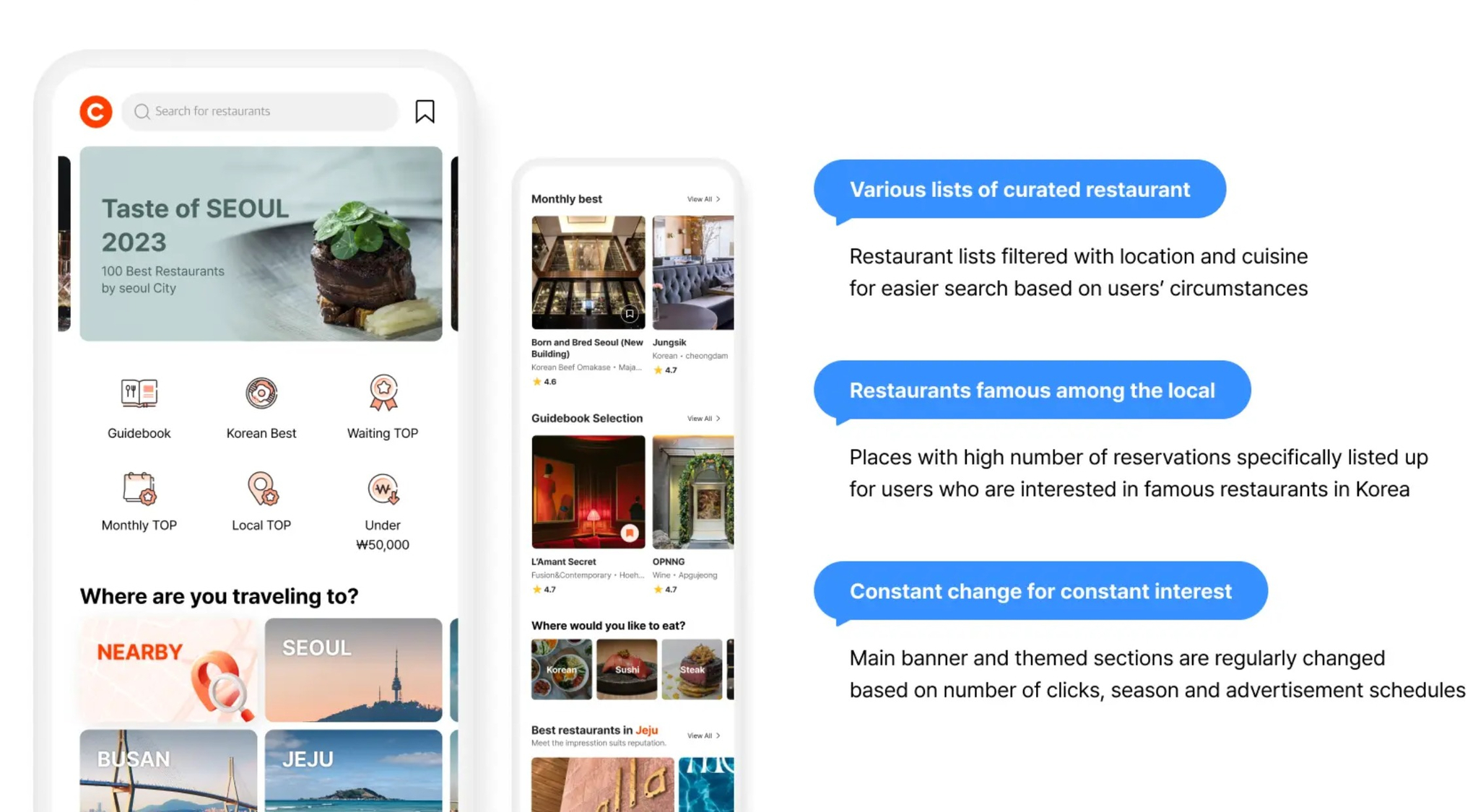Click the orange Jeju link in heading
The height and width of the screenshot is (812, 1478).
coord(646,730)
